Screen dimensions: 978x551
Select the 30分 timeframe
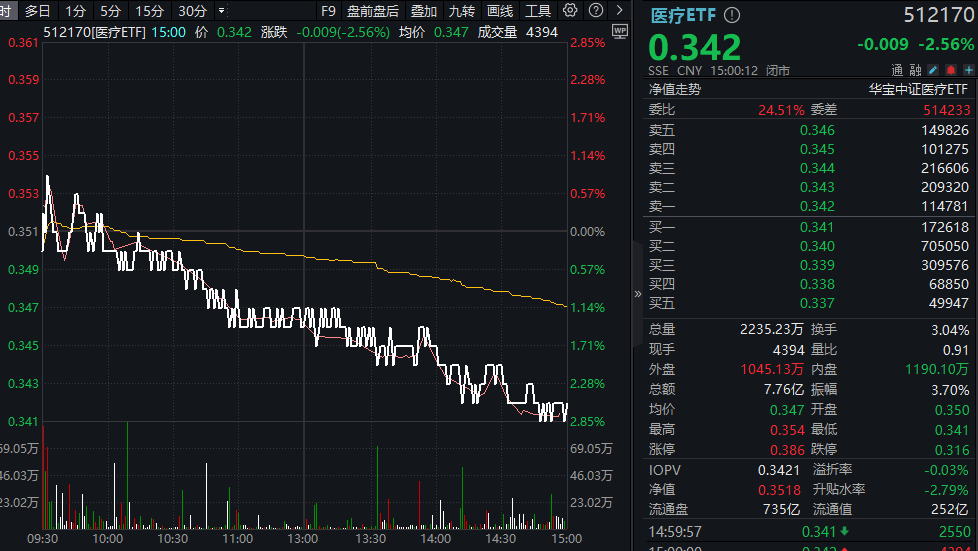point(192,11)
